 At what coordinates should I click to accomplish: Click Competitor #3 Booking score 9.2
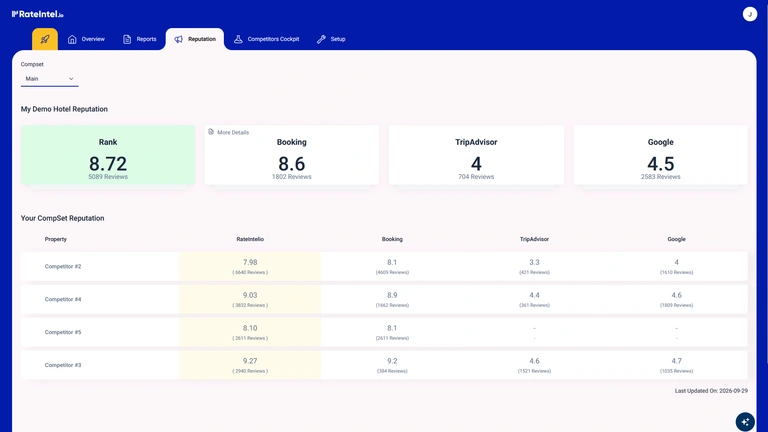coord(392,361)
